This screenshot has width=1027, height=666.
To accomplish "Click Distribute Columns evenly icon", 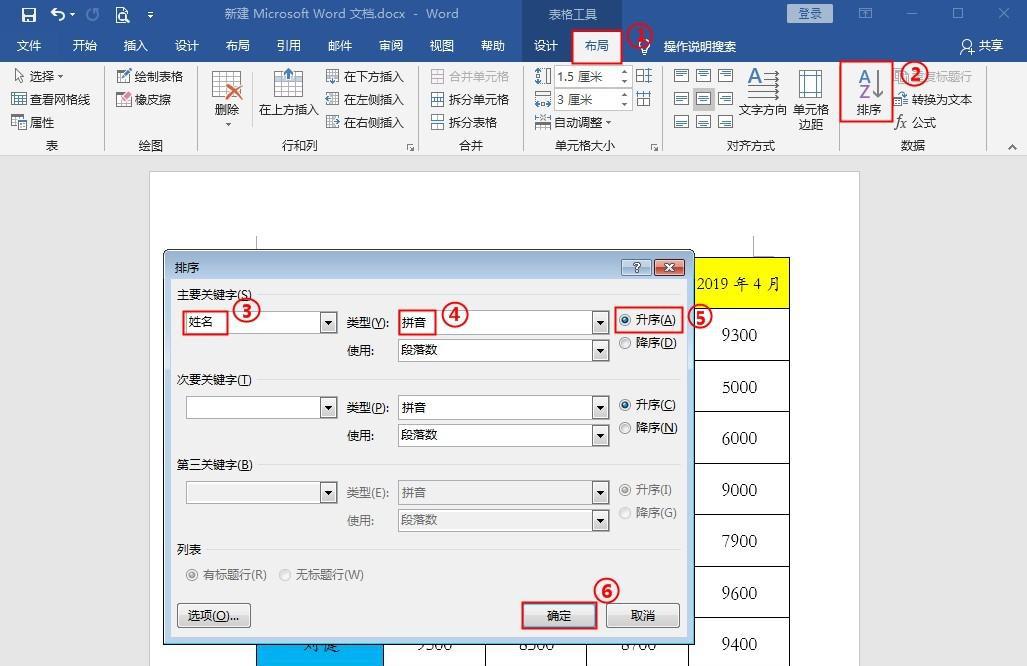I will [x=644, y=99].
